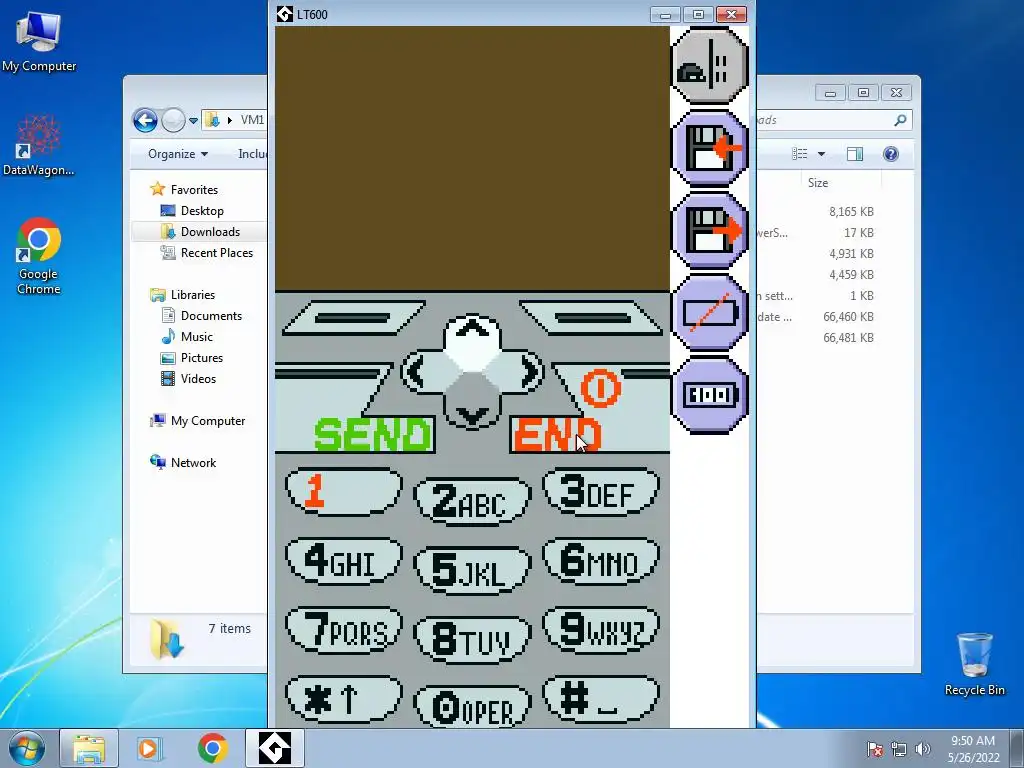
Task: Click the Explorer search magnifier icon
Action: click(x=900, y=120)
